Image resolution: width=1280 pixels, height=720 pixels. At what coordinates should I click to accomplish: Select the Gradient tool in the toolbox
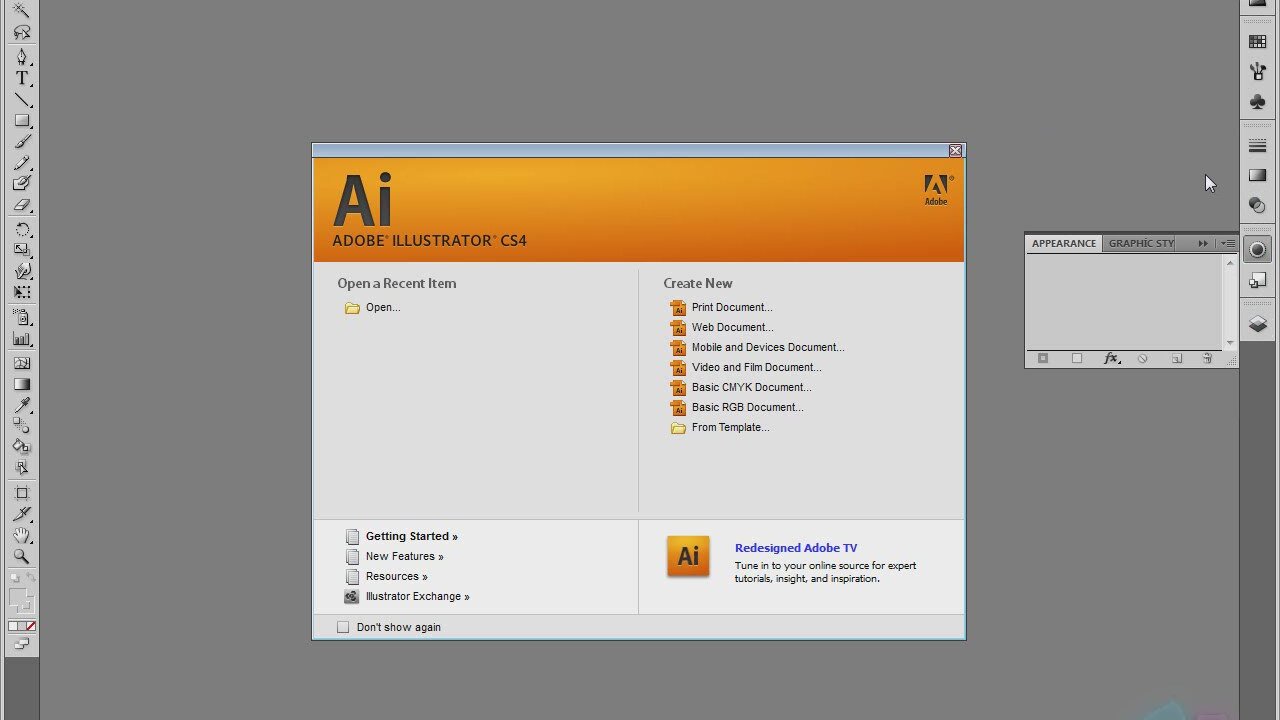click(x=21, y=384)
